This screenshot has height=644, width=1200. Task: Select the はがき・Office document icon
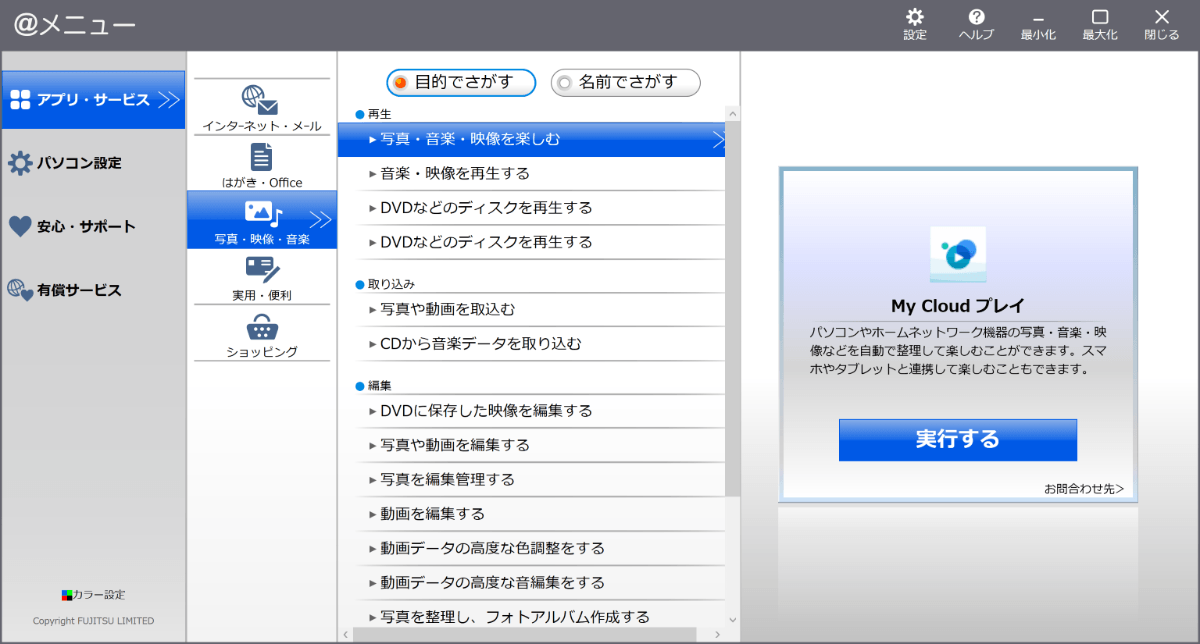tap(261, 157)
